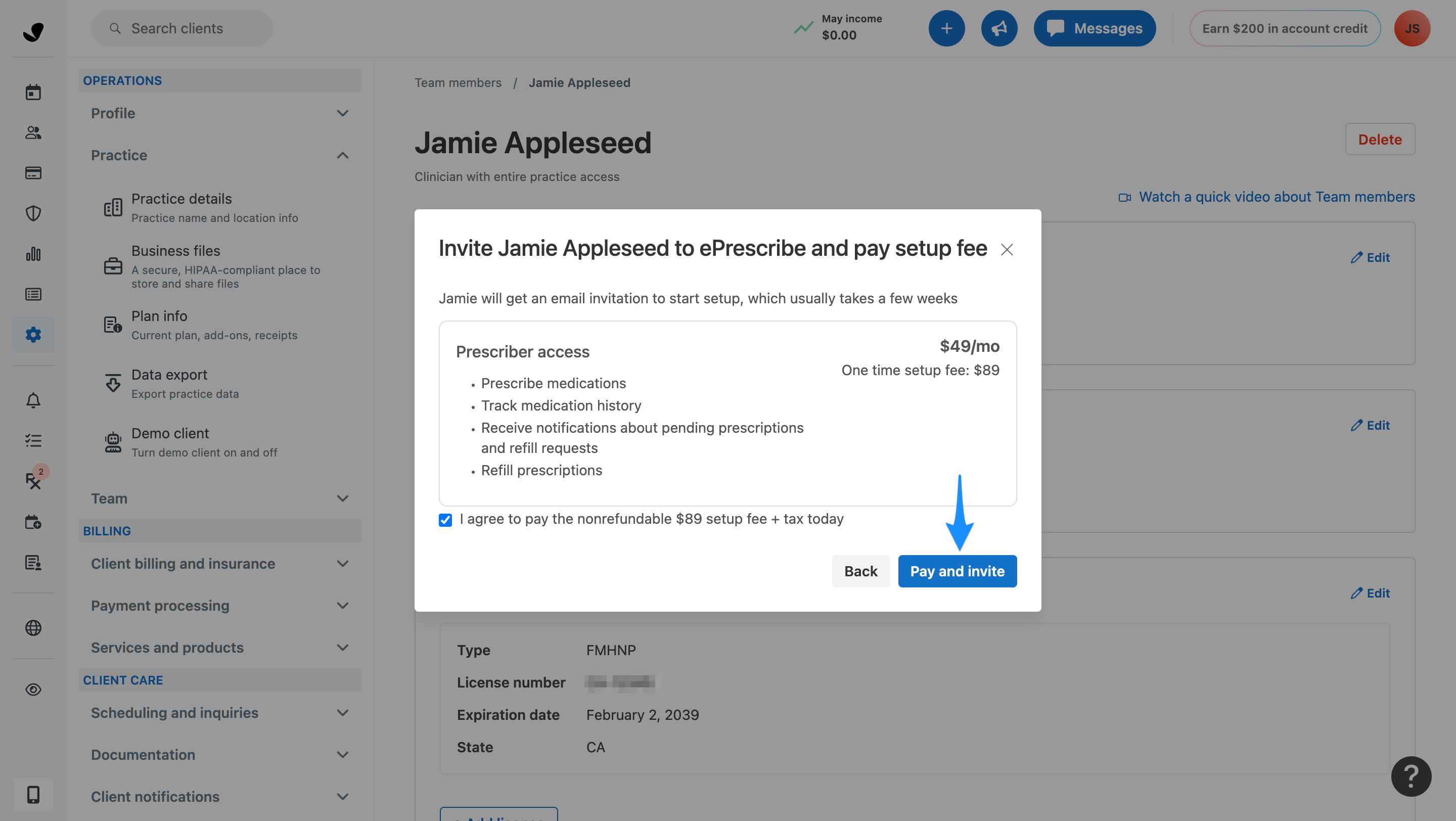This screenshot has height=821, width=1456.
Task: Open the calendar icon in left rail
Action: tap(33, 92)
